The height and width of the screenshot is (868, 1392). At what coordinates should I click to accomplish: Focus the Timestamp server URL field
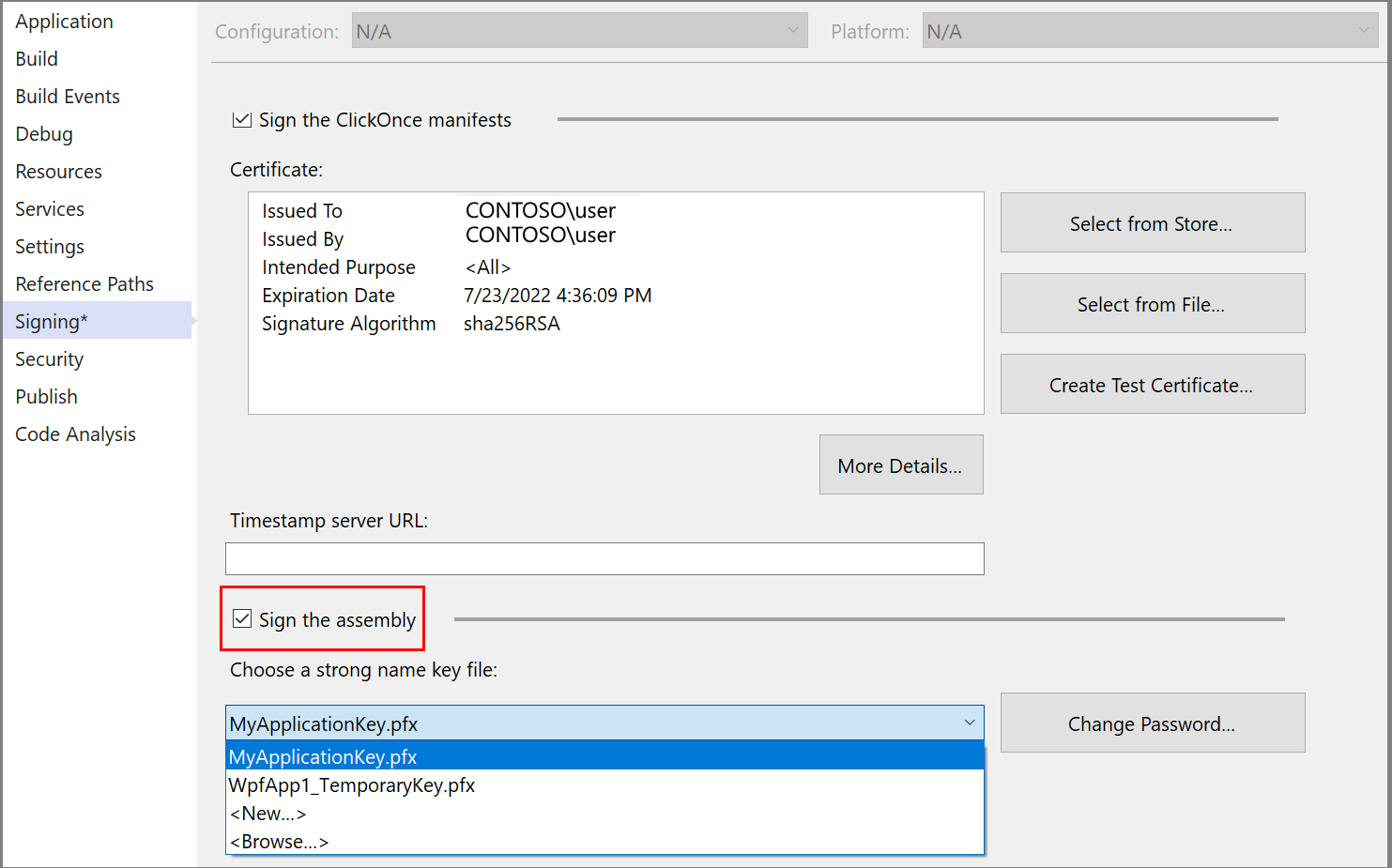604,558
